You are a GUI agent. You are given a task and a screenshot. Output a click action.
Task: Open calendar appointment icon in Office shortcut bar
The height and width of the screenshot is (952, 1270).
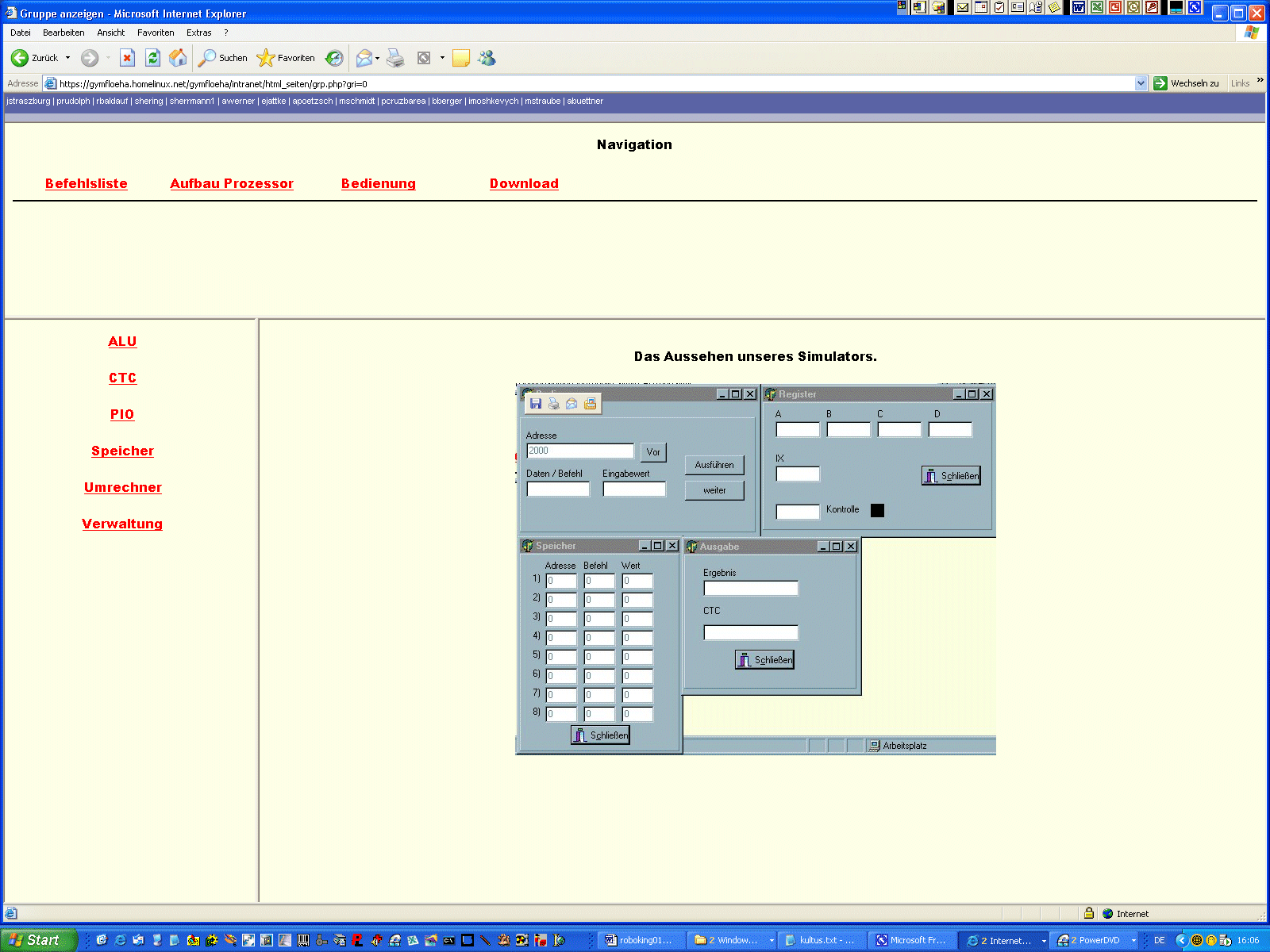point(981,7)
